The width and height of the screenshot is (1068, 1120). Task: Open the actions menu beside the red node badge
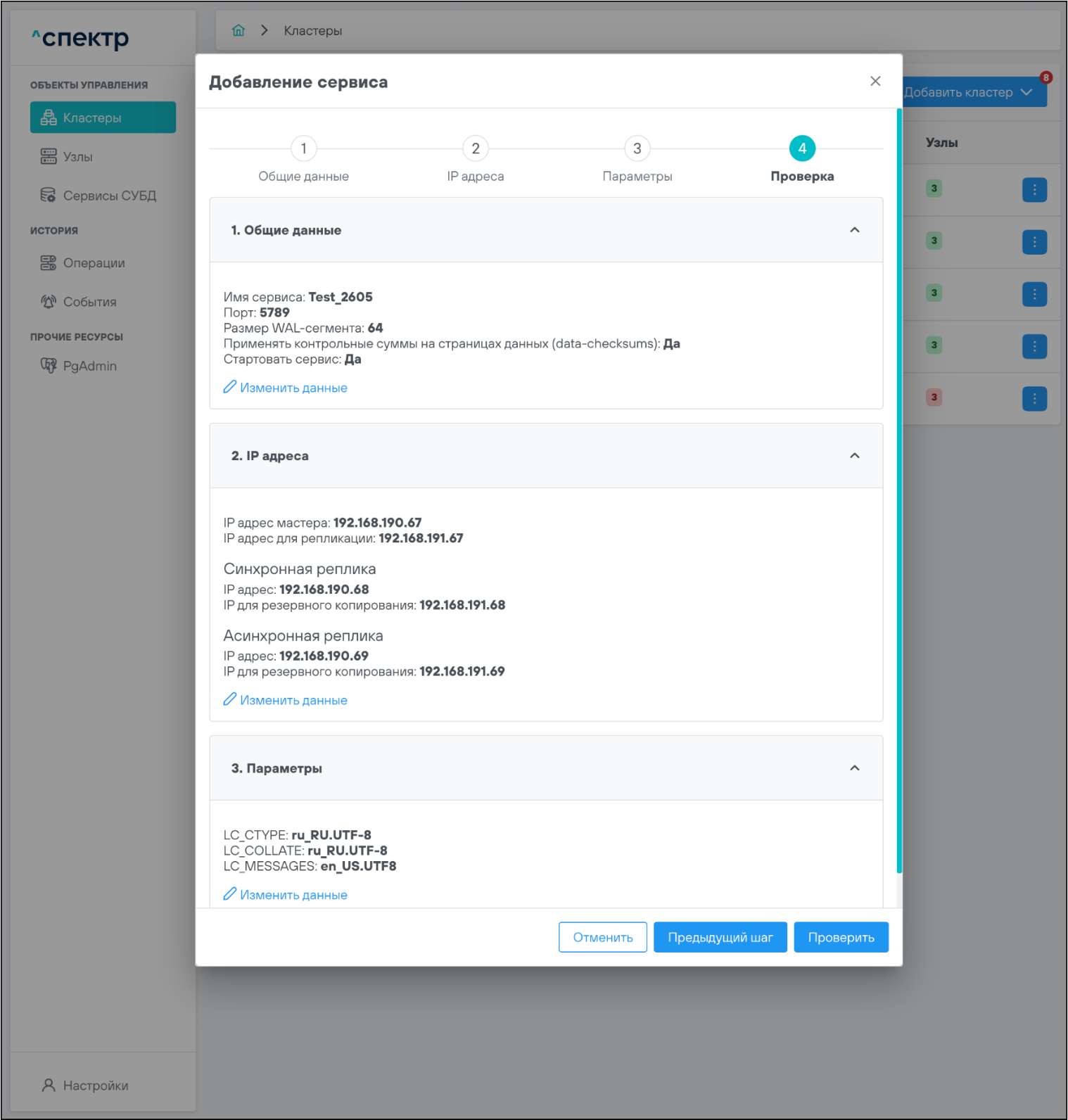(x=1034, y=399)
